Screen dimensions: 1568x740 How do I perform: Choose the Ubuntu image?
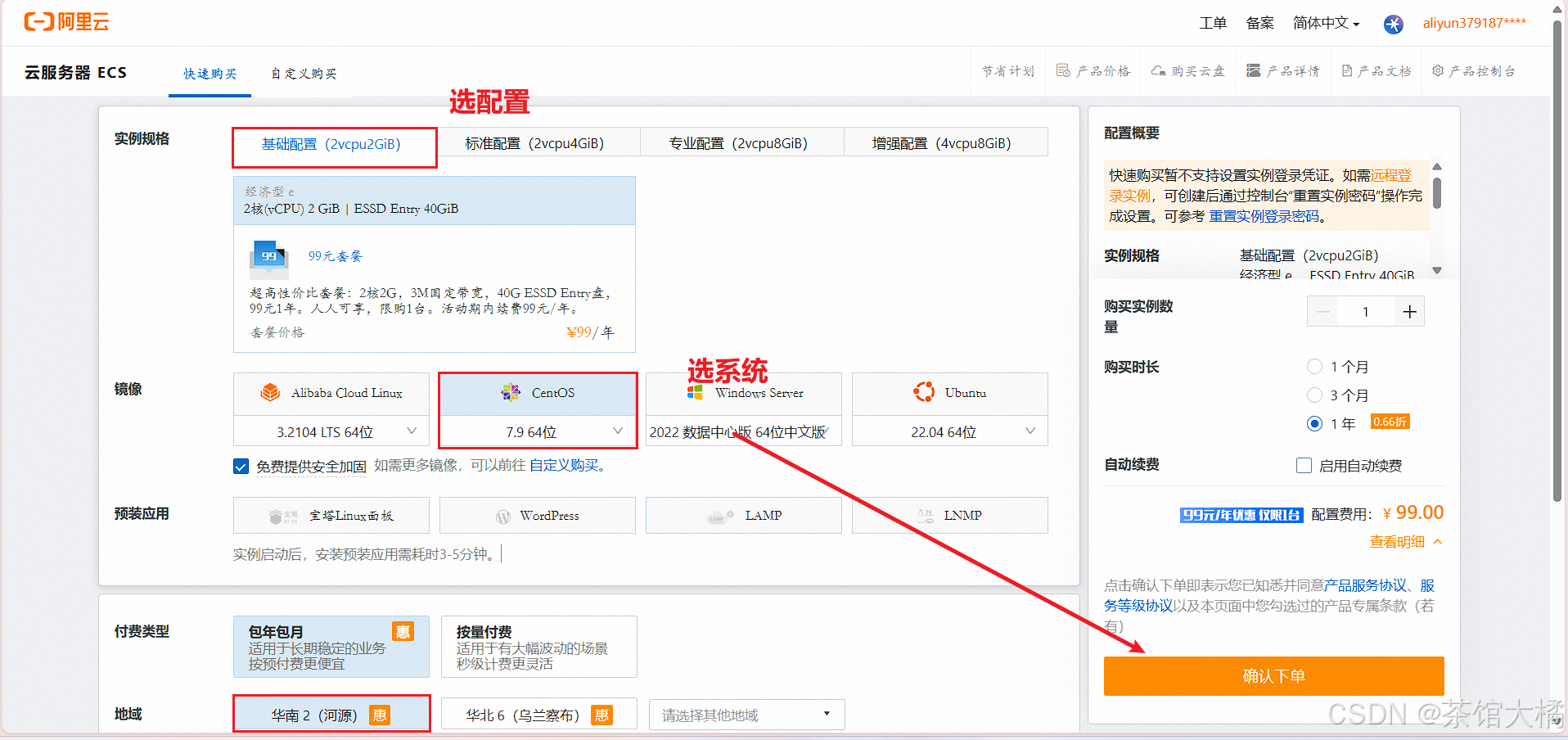tap(950, 393)
